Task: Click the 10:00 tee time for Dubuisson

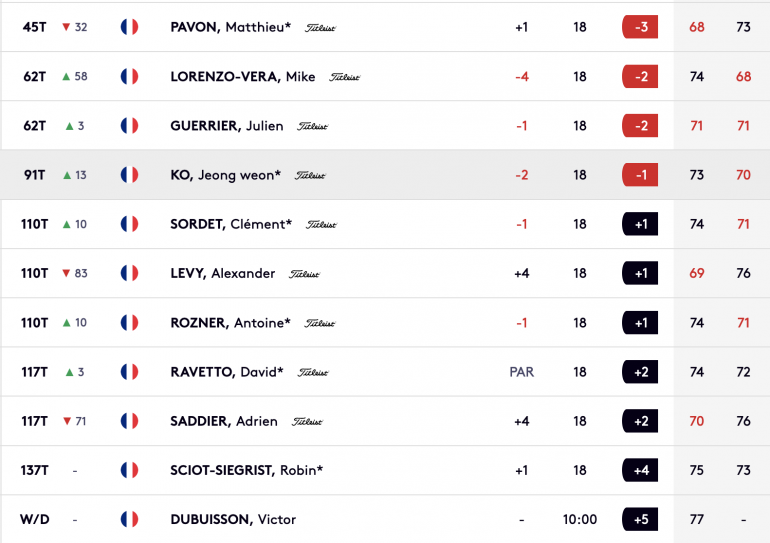Action: click(580, 519)
